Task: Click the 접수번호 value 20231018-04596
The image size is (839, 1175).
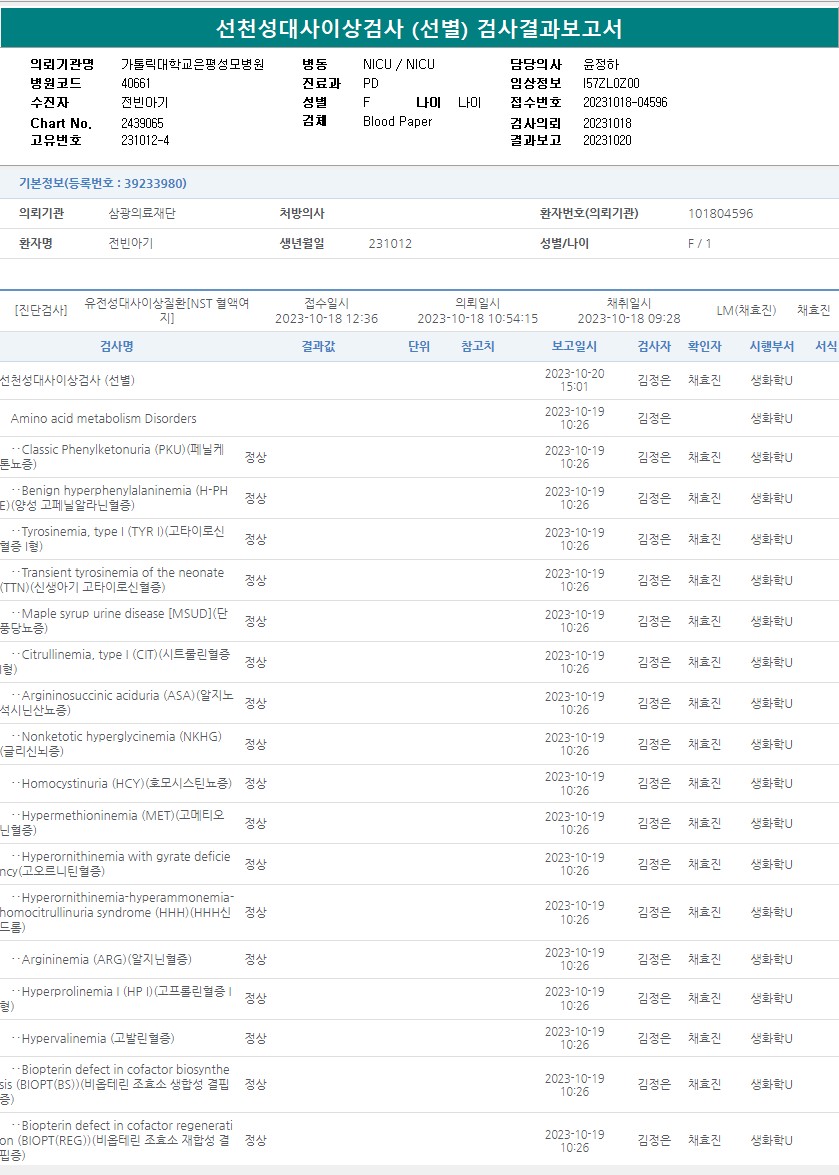Action: [625, 102]
